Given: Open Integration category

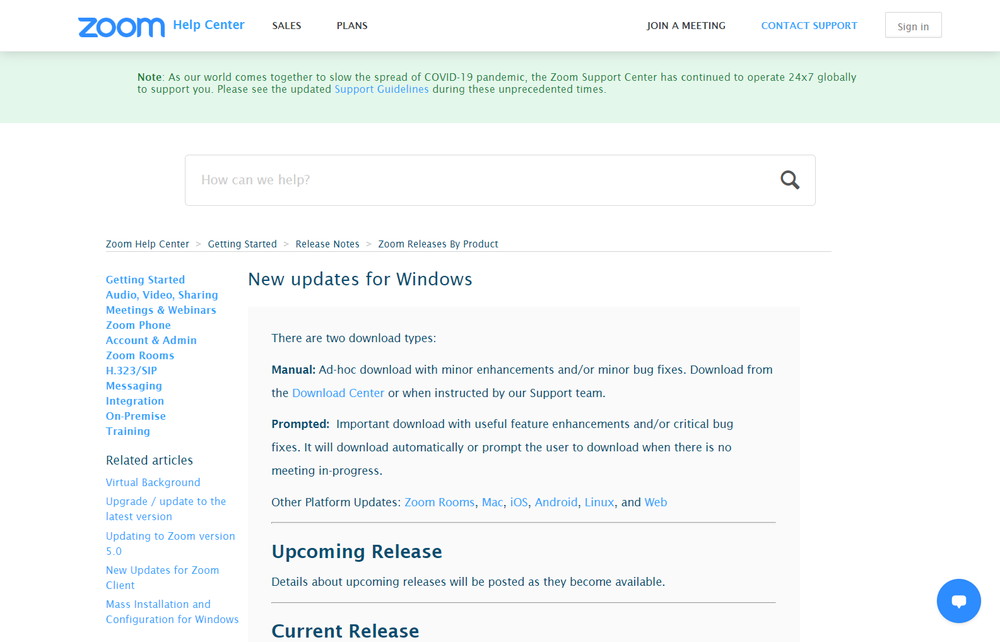Looking at the screenshot, I should click(x=135, y=401).
